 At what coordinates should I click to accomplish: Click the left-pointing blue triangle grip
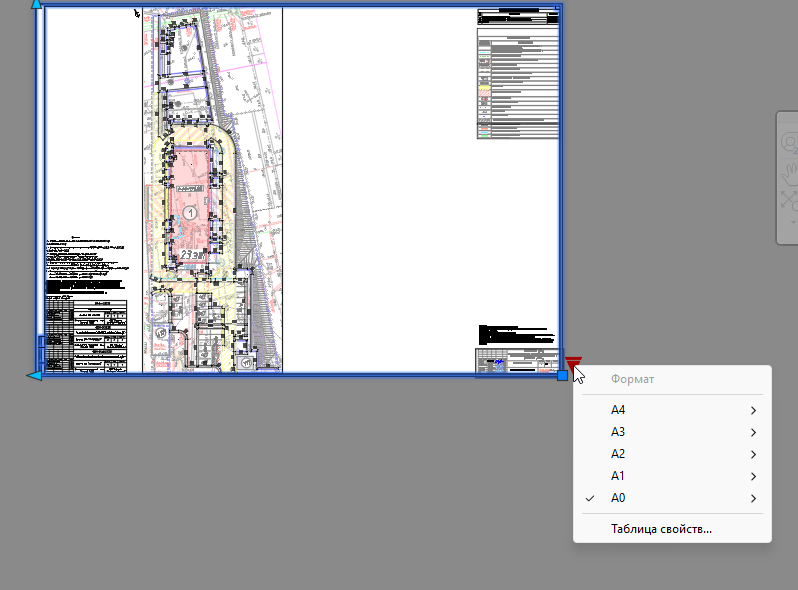coord(34,376)
